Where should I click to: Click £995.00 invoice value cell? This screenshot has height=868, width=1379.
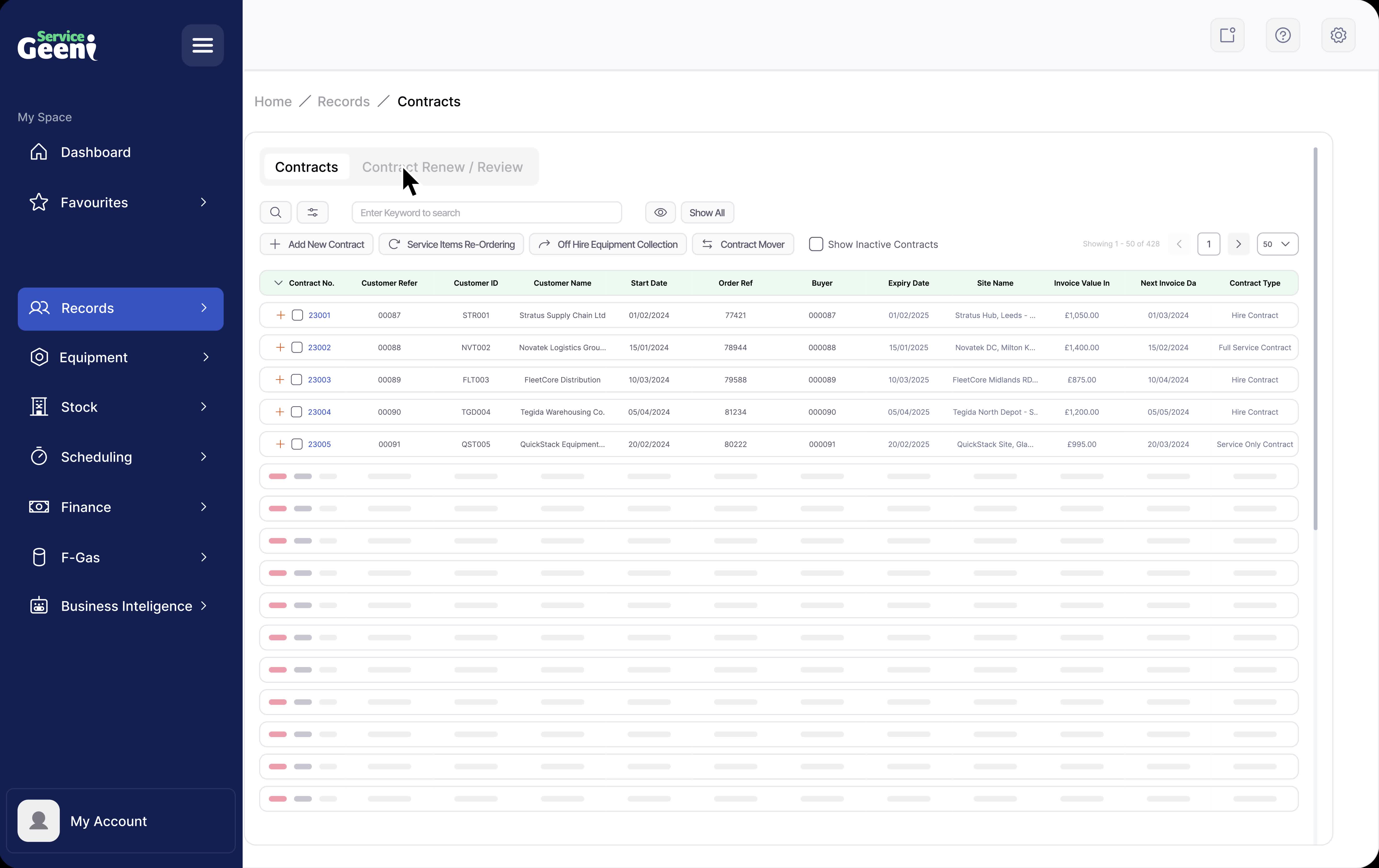[x=1082, y=444]
